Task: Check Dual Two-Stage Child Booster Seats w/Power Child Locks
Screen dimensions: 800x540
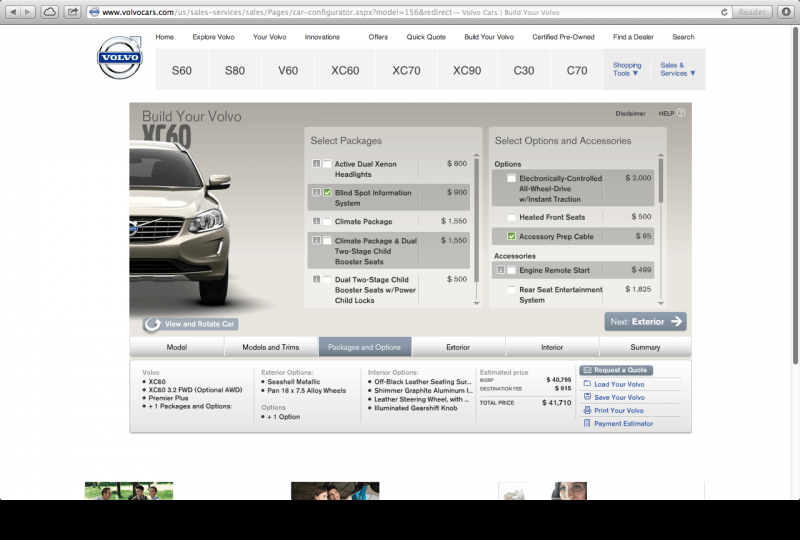Action: [x=328, y=279]
